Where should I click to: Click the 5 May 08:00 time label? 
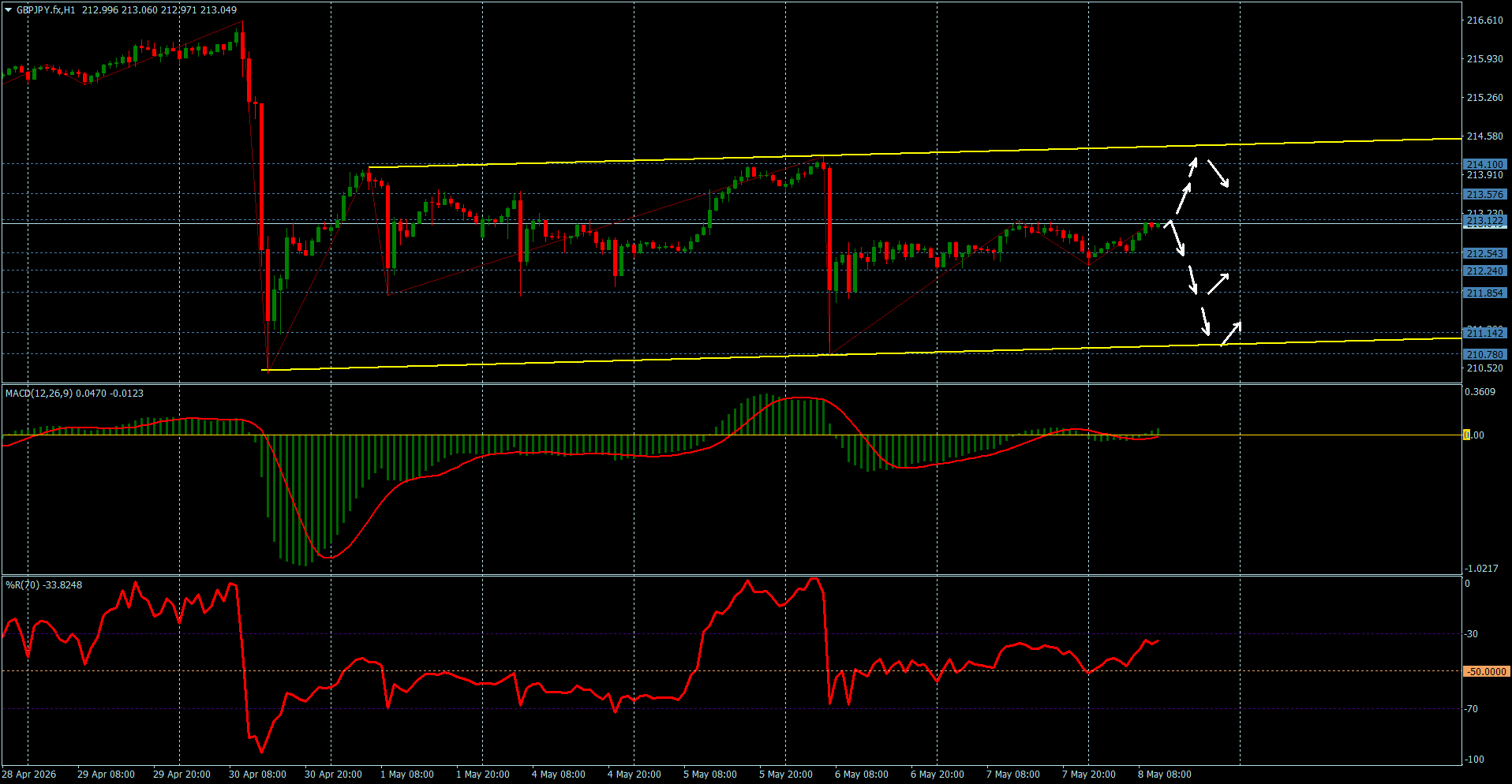coord(710,775)
